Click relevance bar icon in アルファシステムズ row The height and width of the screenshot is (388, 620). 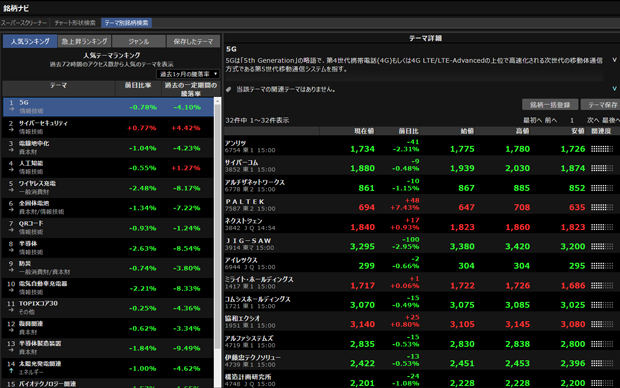click(x=602, y=344)
